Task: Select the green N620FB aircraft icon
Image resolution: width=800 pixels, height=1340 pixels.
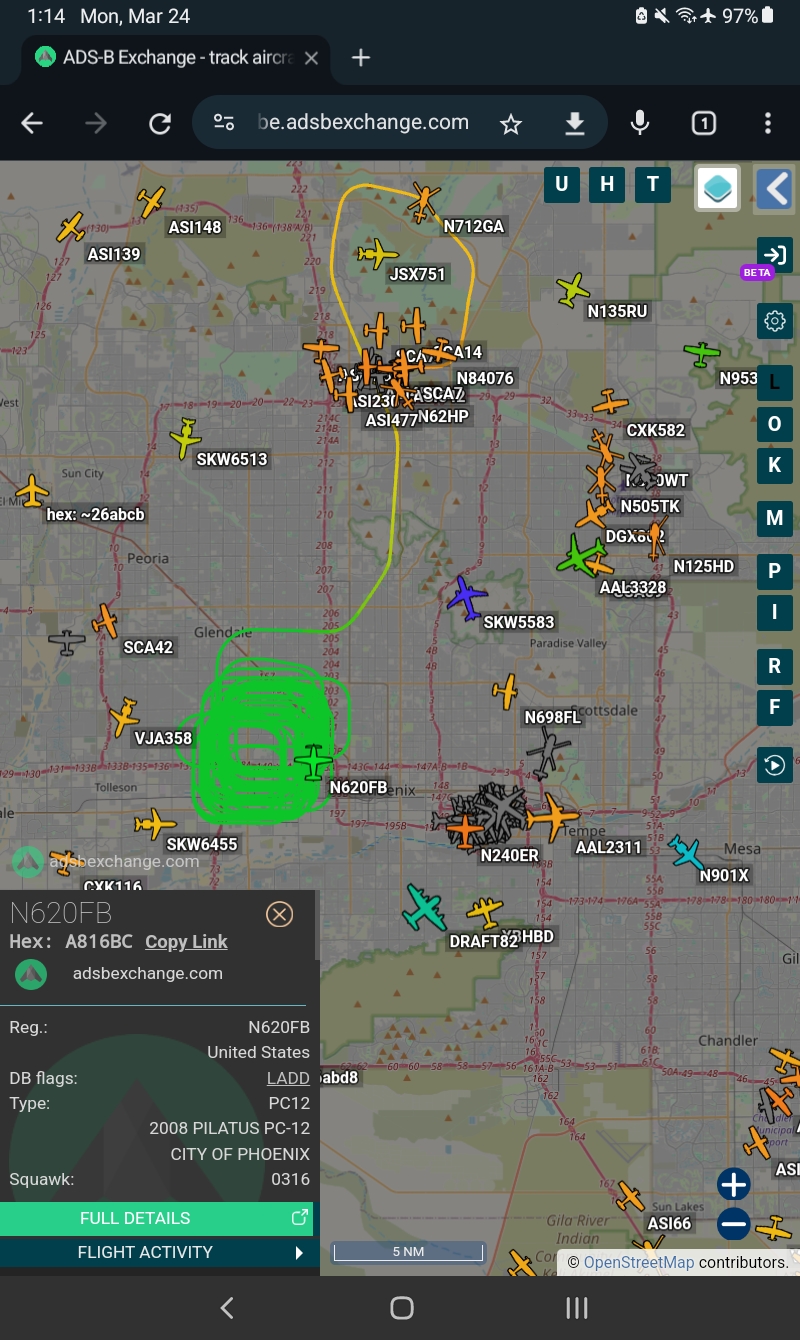Action: coord(314,762)
